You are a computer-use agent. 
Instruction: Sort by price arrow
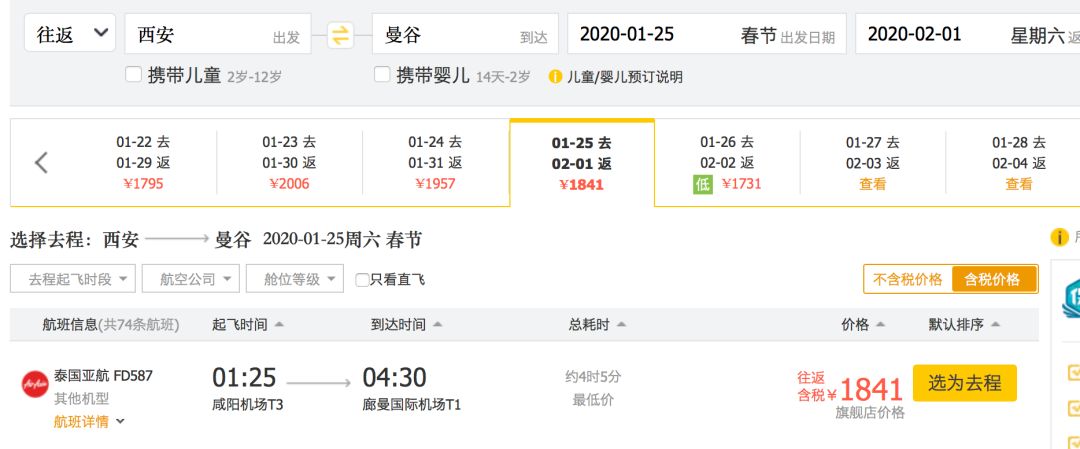pos(880,325)
